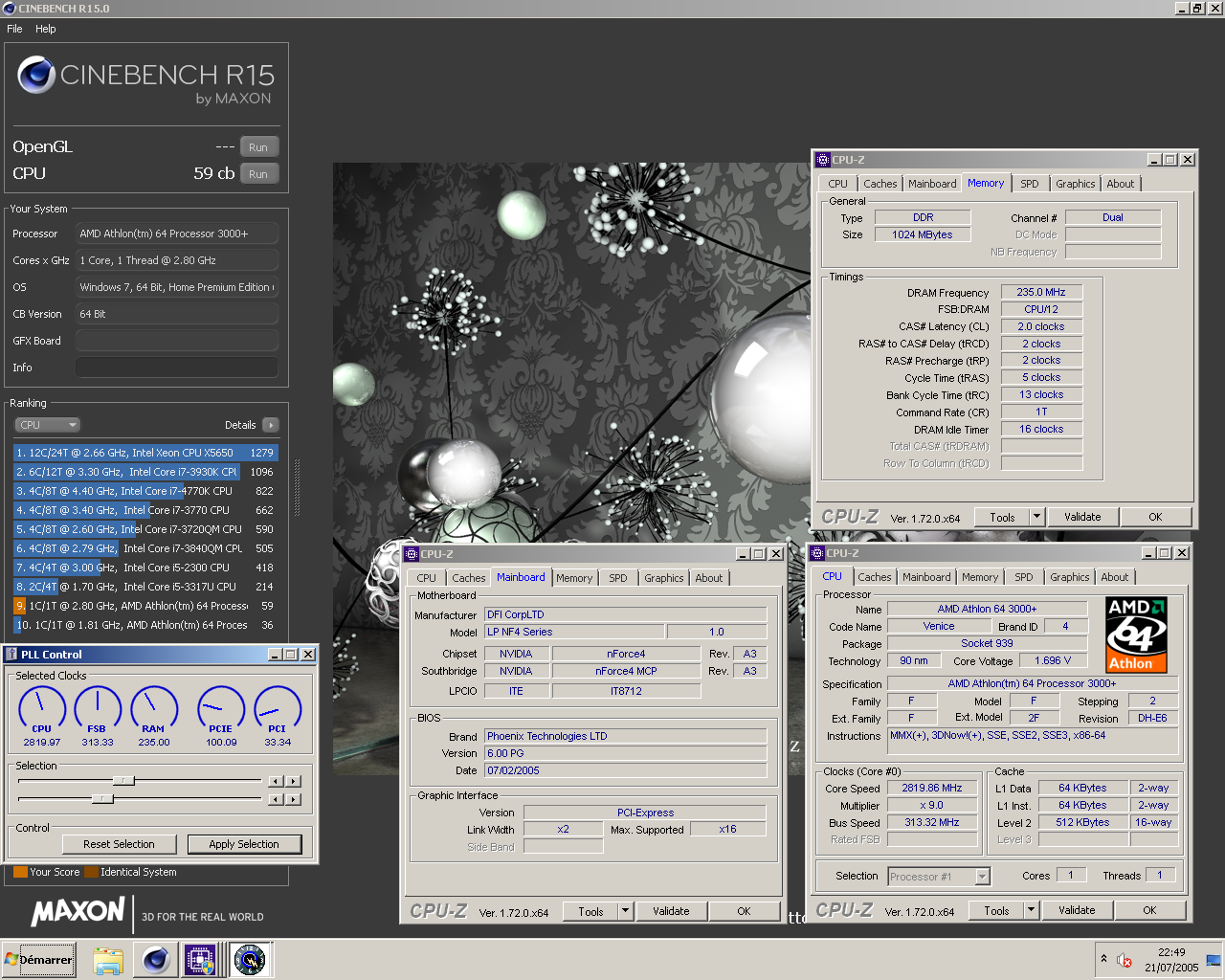Switch to About tab in CPU-Z CPU window
The height and width of the screenshot is (980, 1225).
click(x=1114, y=577)
